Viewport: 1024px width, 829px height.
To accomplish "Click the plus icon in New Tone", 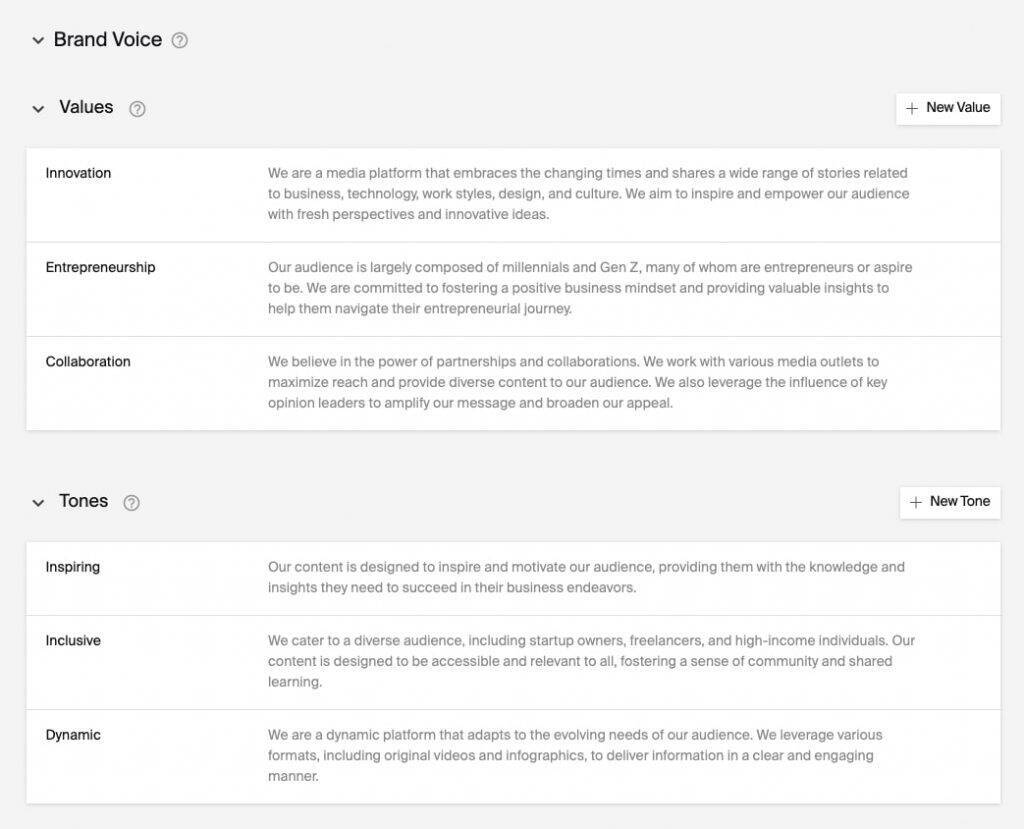I will tap(916, 502).
